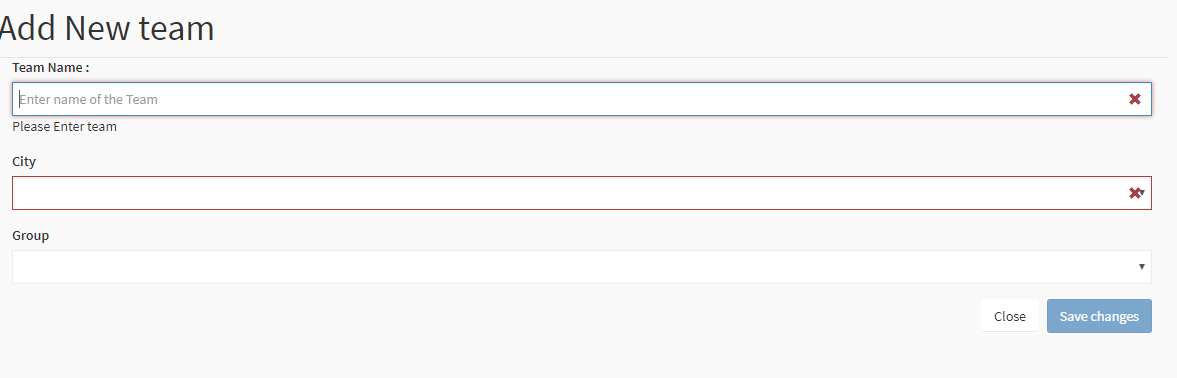Viewport: 1177px width, 378px height.
Task: Click the City field label
Action: coord(24,161)
